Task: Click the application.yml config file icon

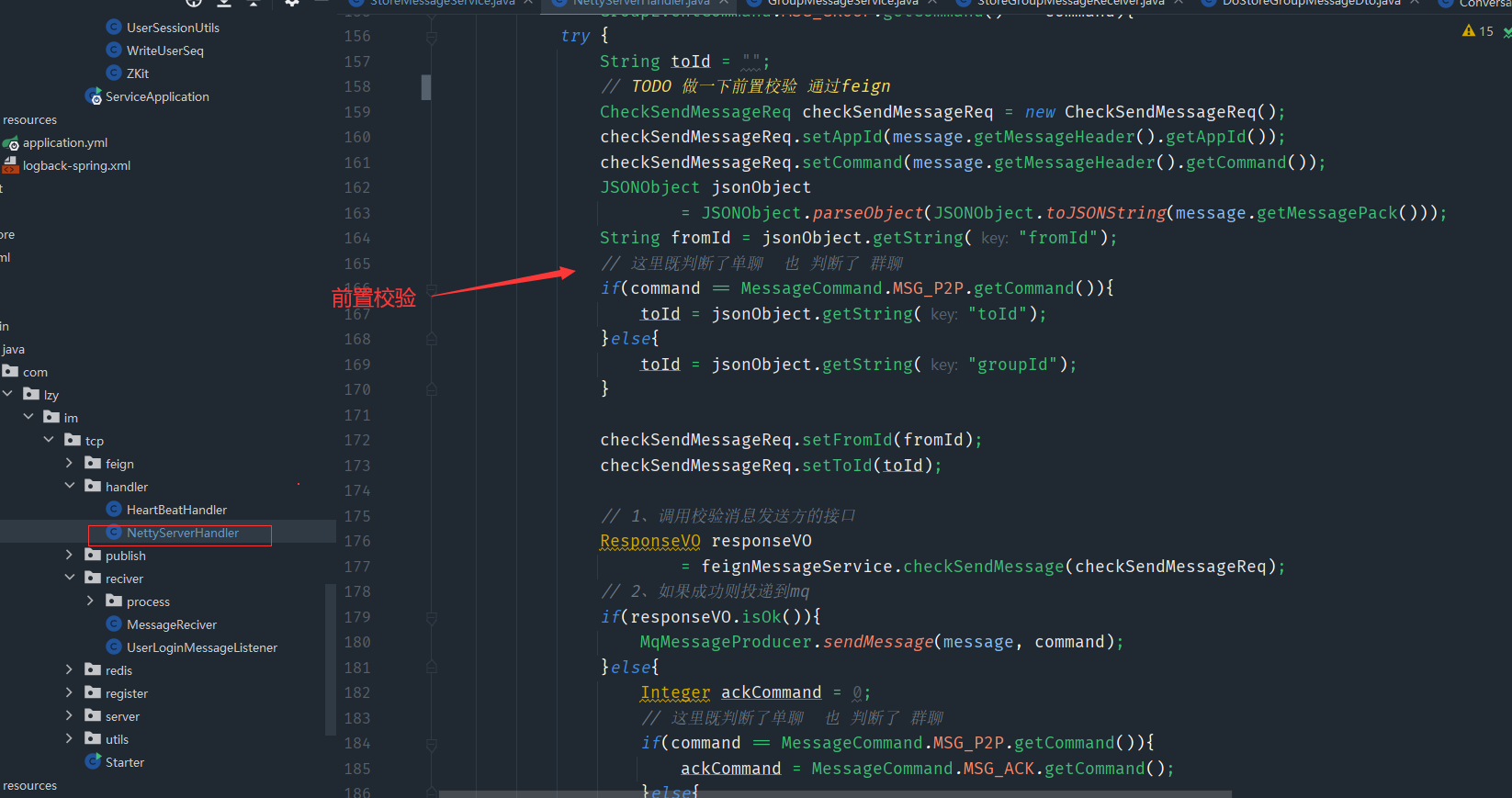Action: (x=11, y=142)
